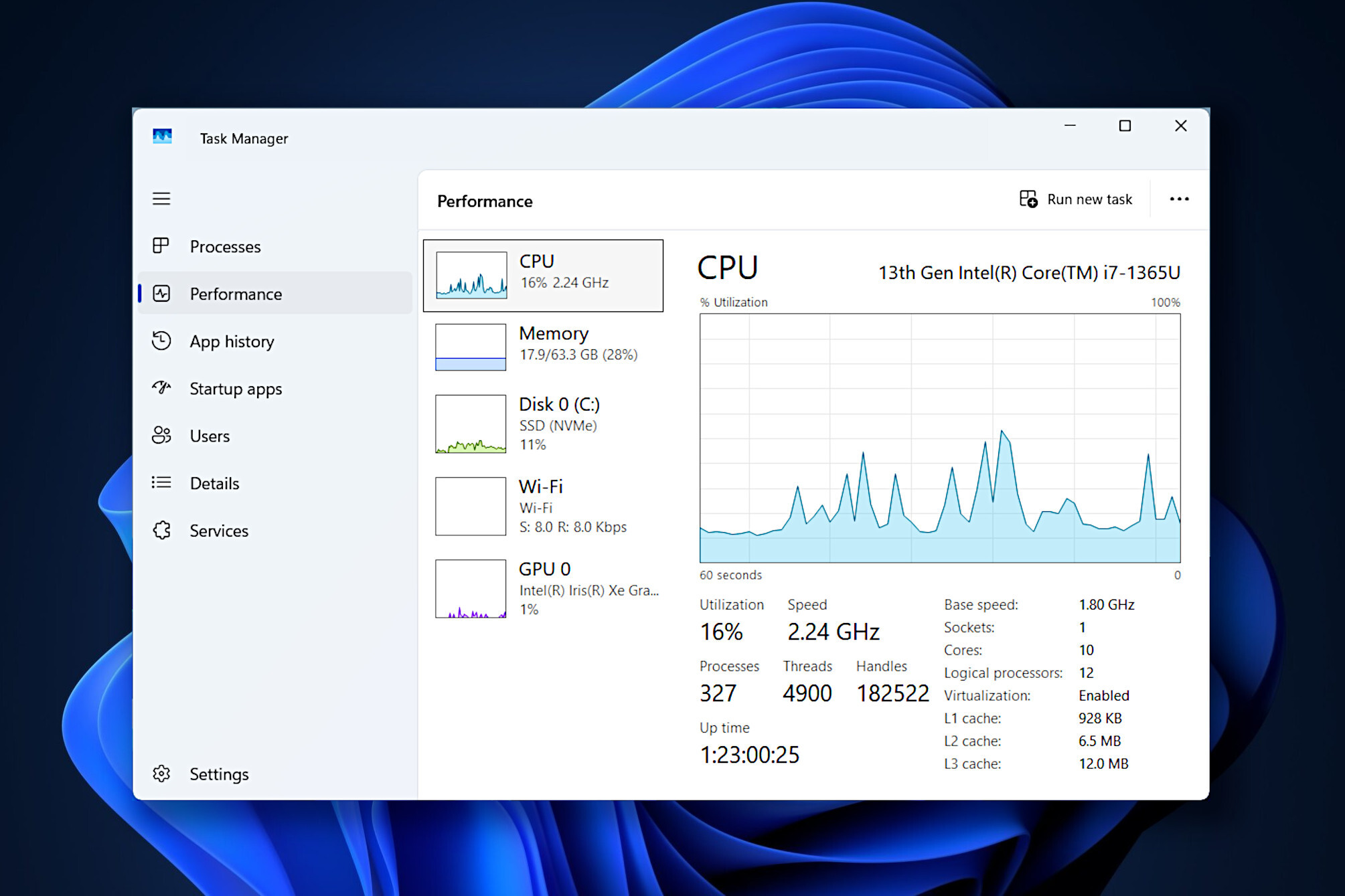Open the more options ellipsis menu
Screen dimensions: 1345x896
[x=1179, y=199]
